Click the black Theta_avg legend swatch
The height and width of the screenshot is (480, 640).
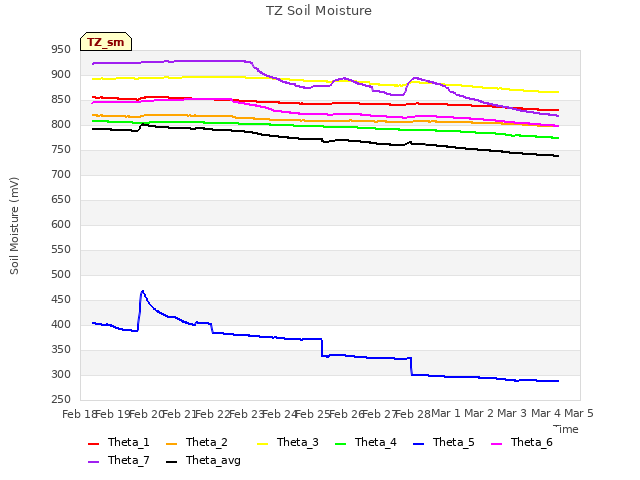point(171,462)
